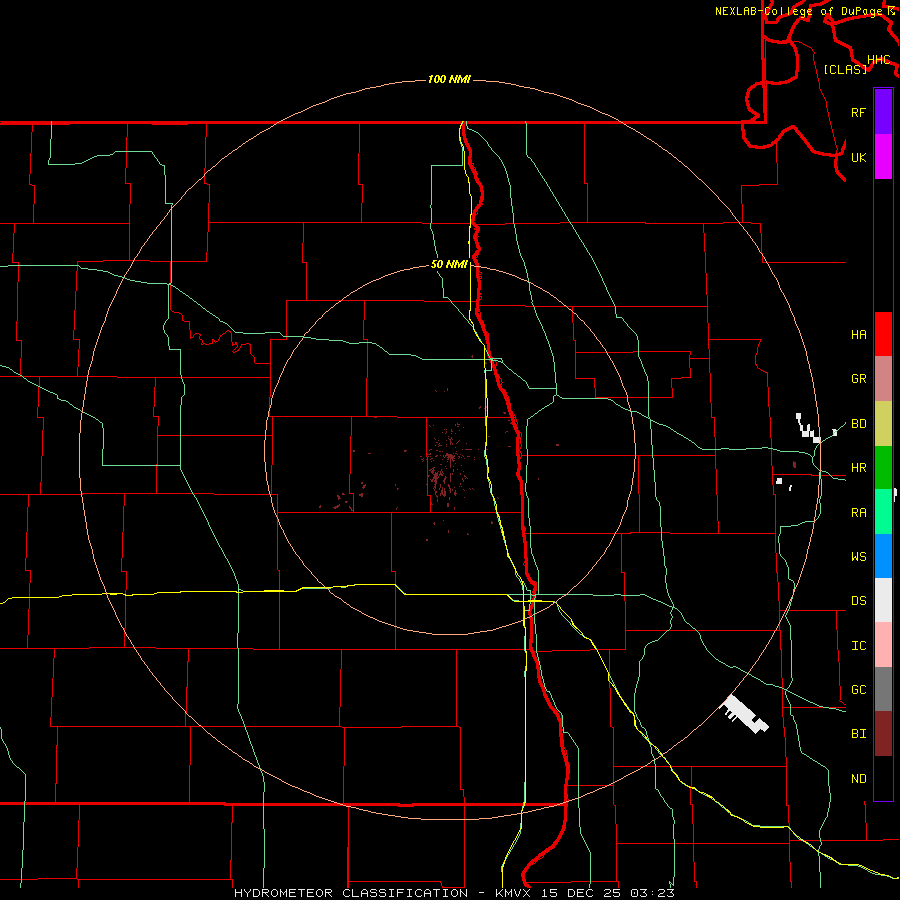Click the BI dark red color swatch
This screenshot has width=900, height=900.
[x=883, y=734]
